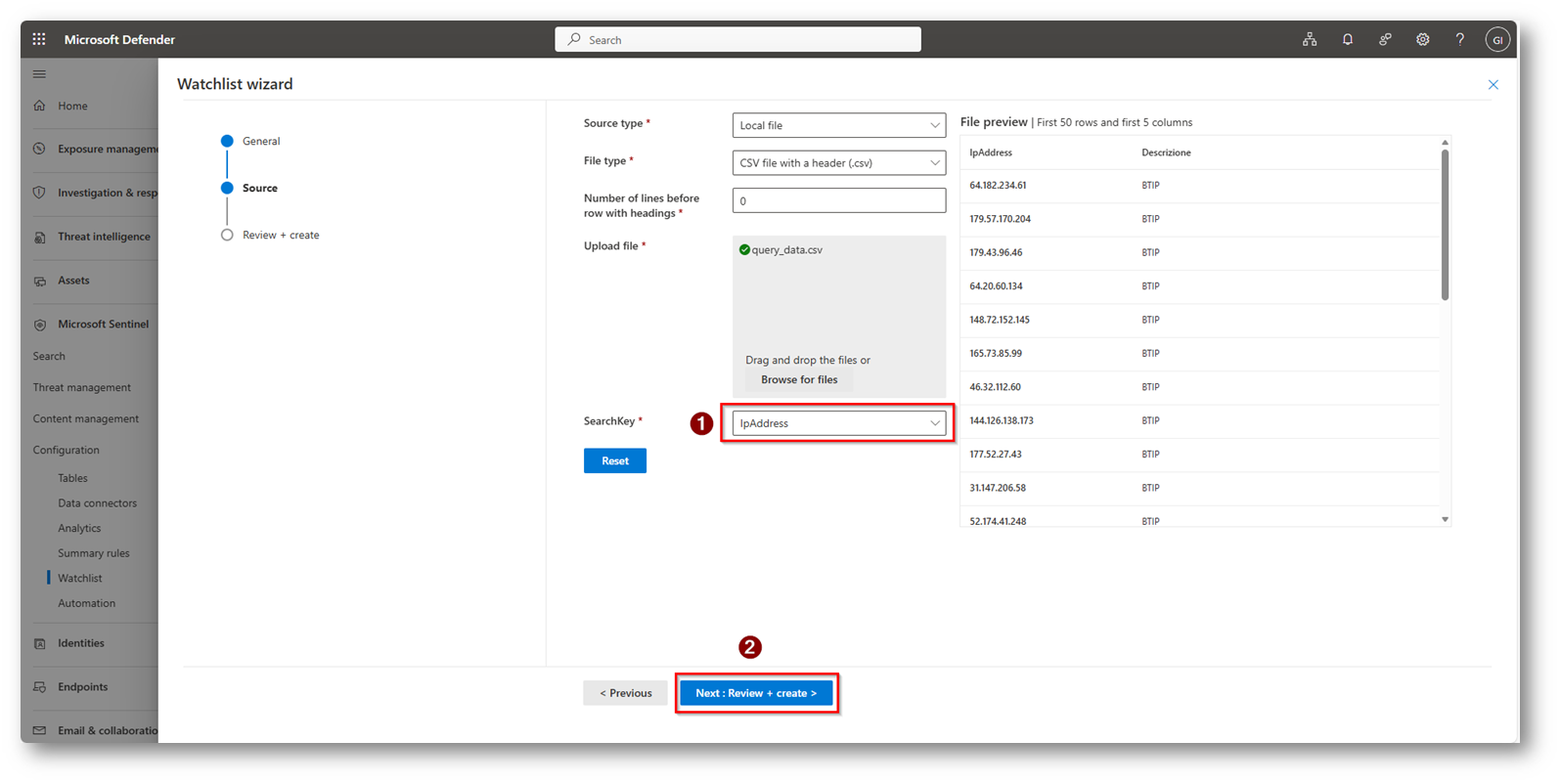Screen dimensions: 1561x784
Task: Go to Analytics in Configuration menu
Action: coord(79,528)
